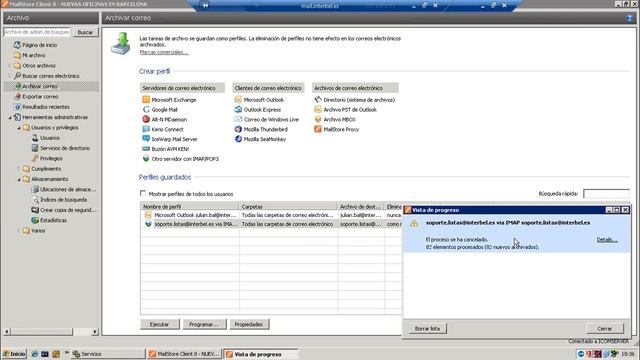Switch to MailStore Client taskbar button
This screenshot has width=640, height=360.
pyautogui.click(x=184, y=354)
